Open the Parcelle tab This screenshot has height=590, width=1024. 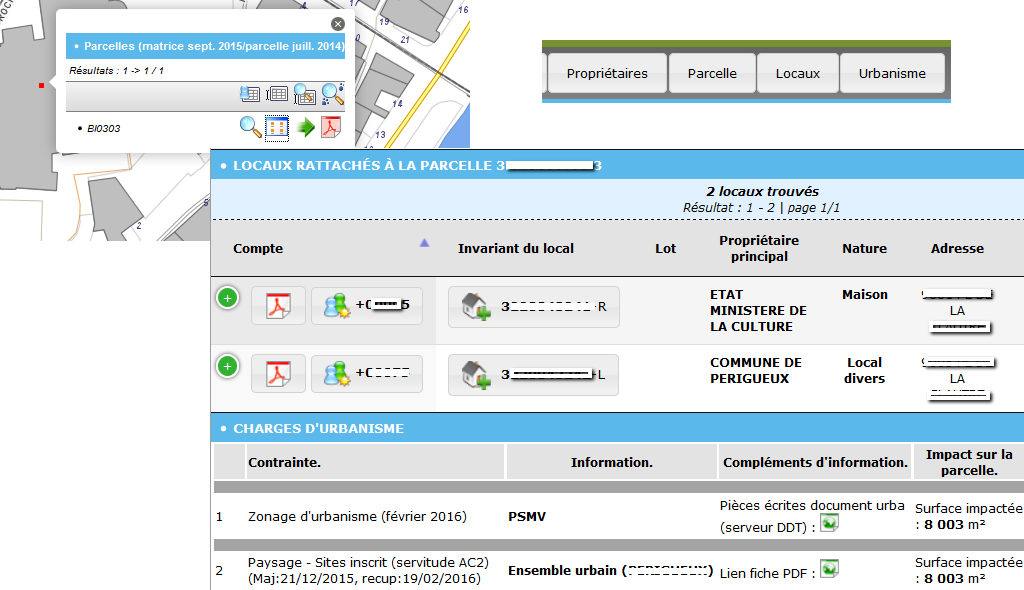pyautogui.click(x=712, y=73)
